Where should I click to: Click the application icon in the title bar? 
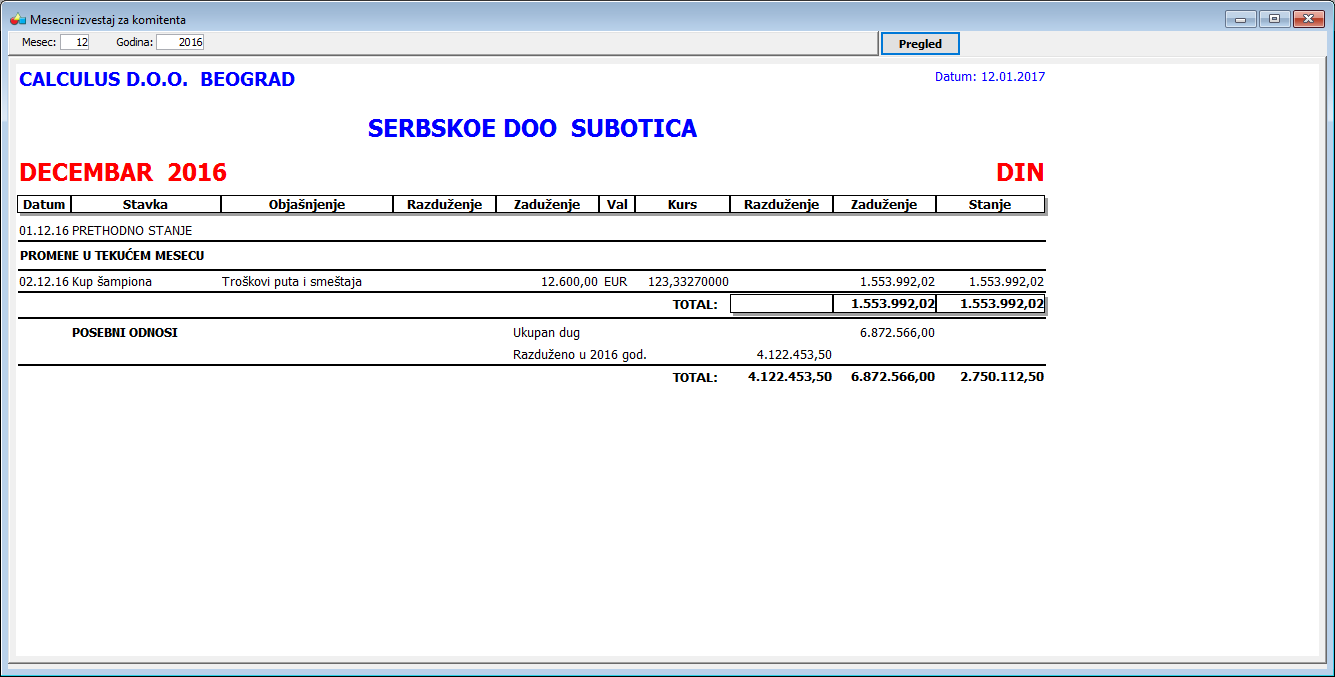click(17, 19)
